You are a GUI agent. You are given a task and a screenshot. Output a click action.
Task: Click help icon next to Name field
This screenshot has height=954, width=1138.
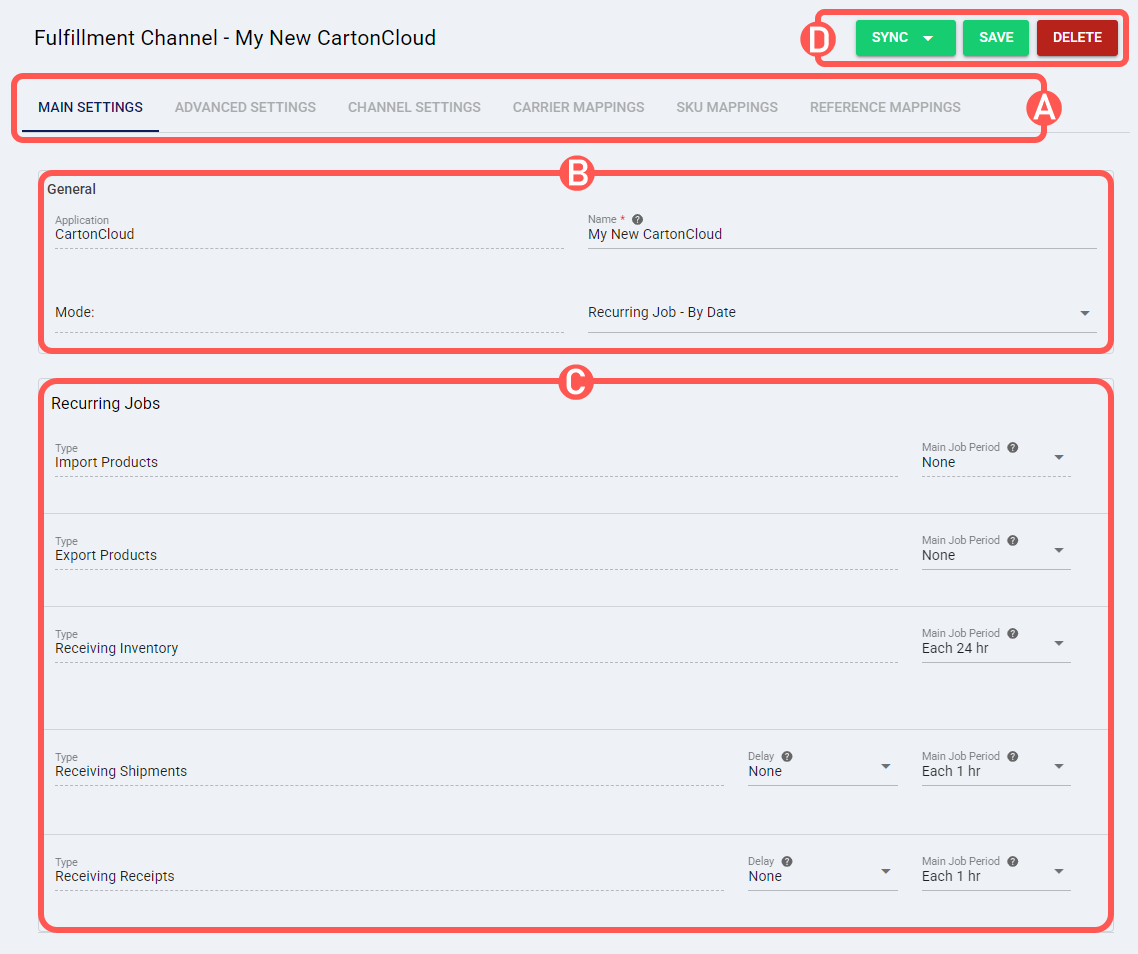pyautogui.click(x=637, y=219)
